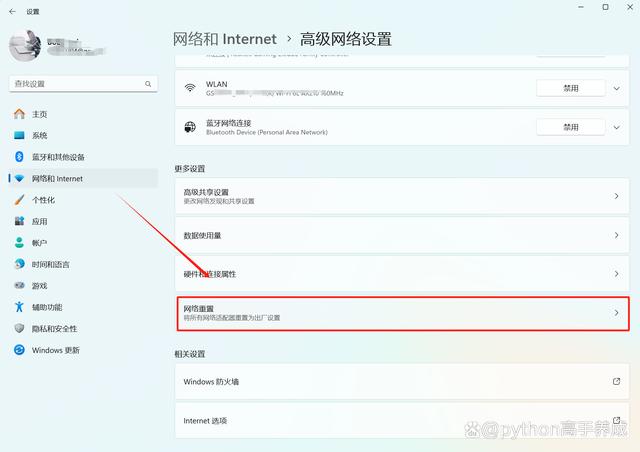Image resolution: width=640 pixels, height=452 pixels.
Task: Open 网络重置 via its chevron
Action: (x=616, y=313)
